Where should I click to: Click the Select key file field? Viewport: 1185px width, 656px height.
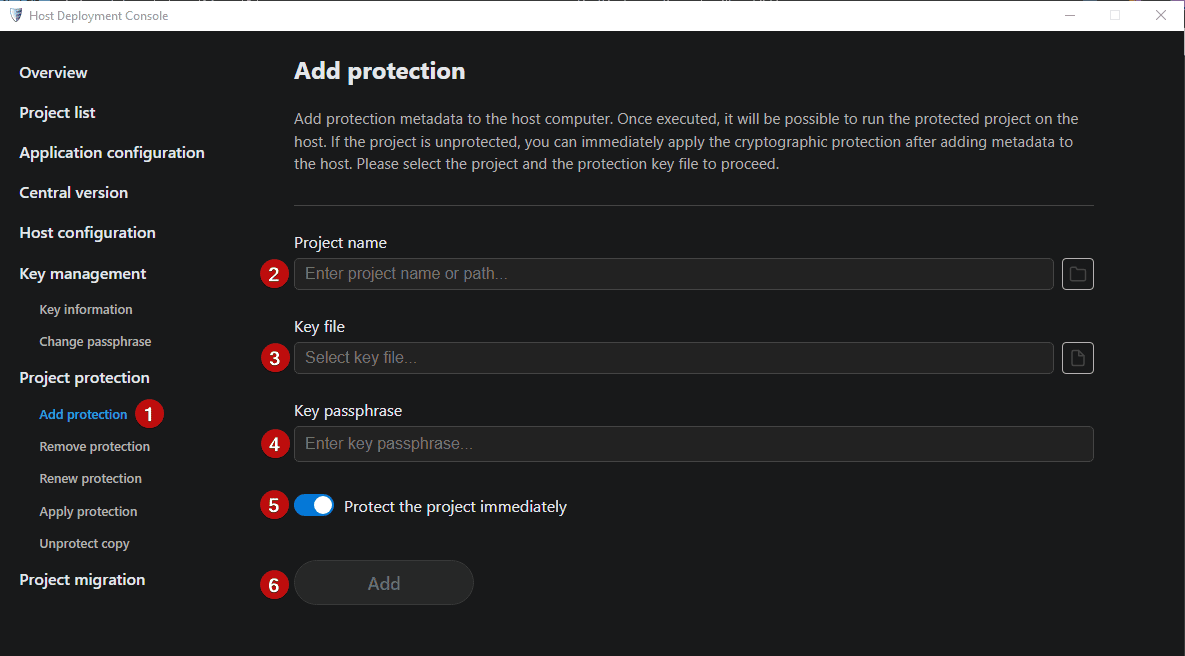[x=673, y=357]
